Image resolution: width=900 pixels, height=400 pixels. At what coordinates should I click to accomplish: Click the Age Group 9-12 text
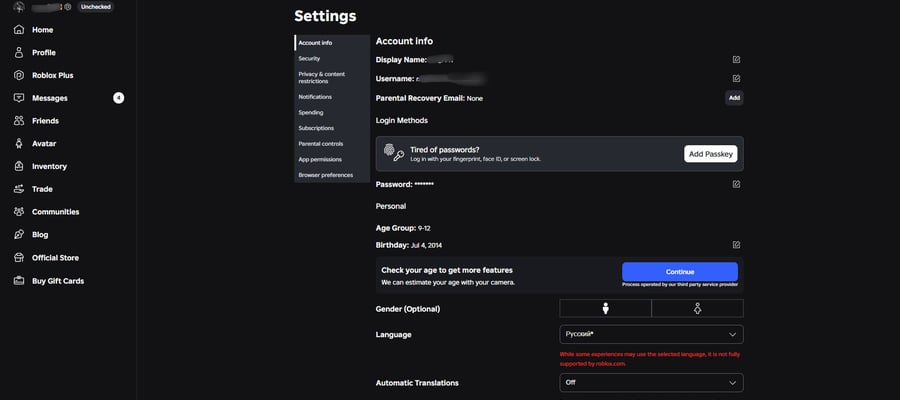click(x=403, y=228)
